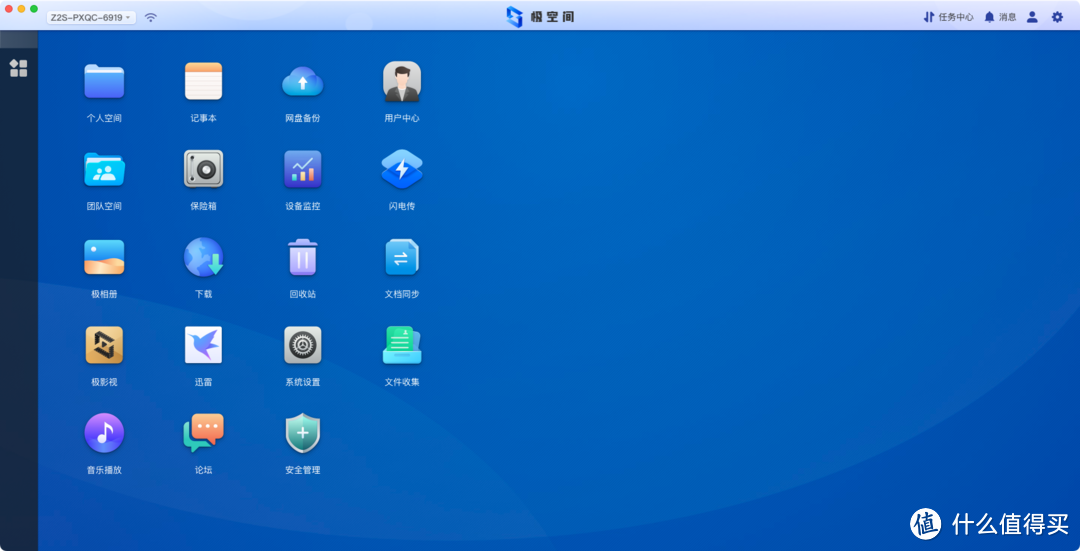Click the settings gear in title bar
Screen dimensions: 1080x551
(x=1057, y=17)
